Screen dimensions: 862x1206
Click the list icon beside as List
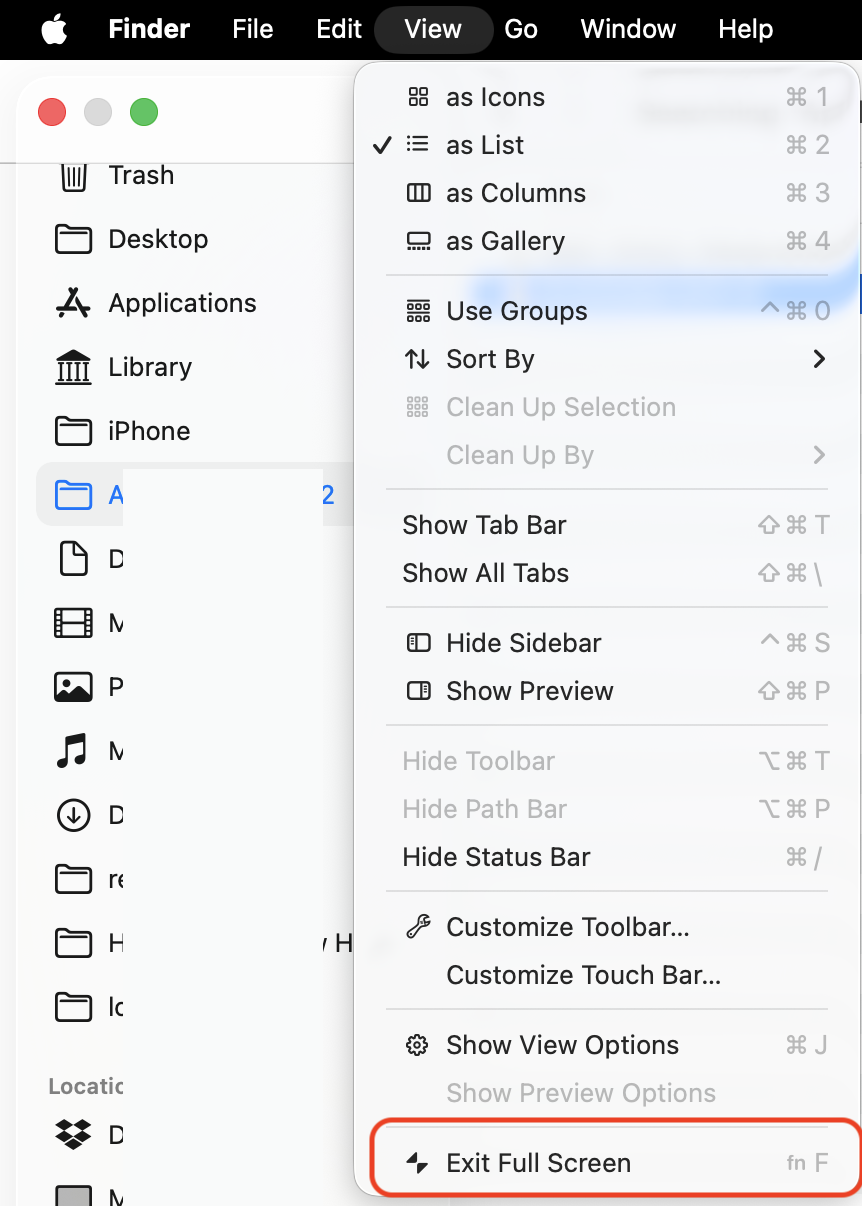click(x=418, y=145)
